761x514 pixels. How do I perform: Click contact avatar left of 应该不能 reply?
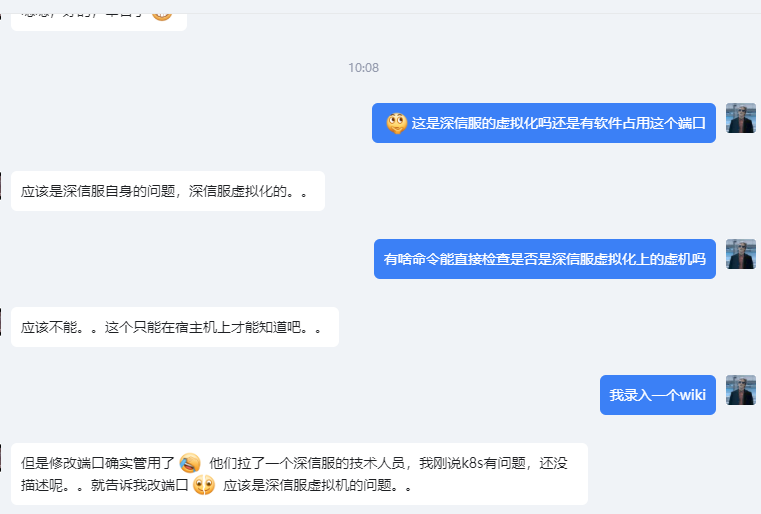click(x=2, y=321)
